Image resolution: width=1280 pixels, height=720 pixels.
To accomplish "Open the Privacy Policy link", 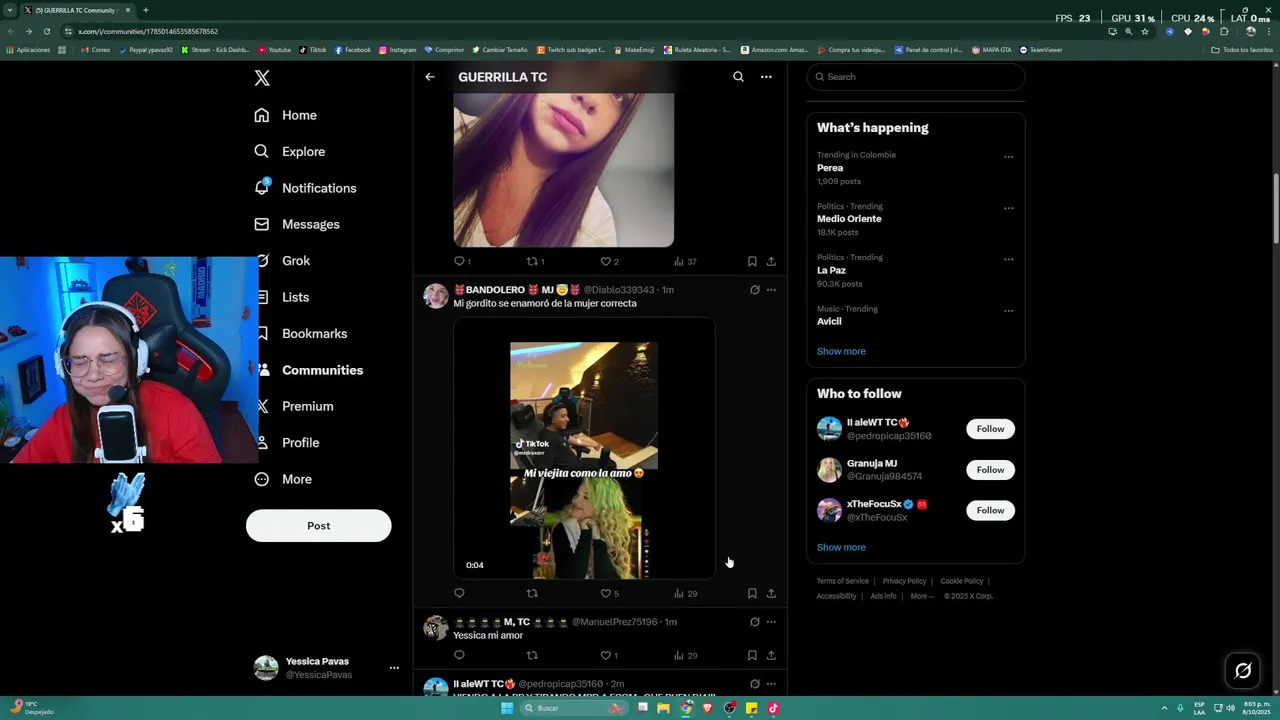I will click(x=904, y=581).
